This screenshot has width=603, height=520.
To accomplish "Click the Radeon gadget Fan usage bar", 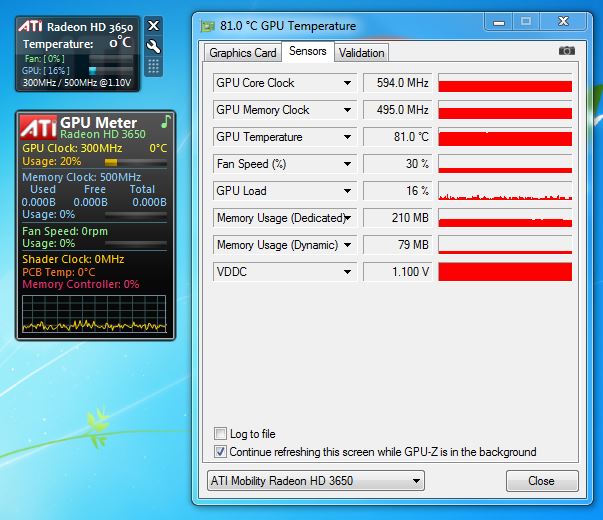I will pyautogui.click(x=111, y=59).
